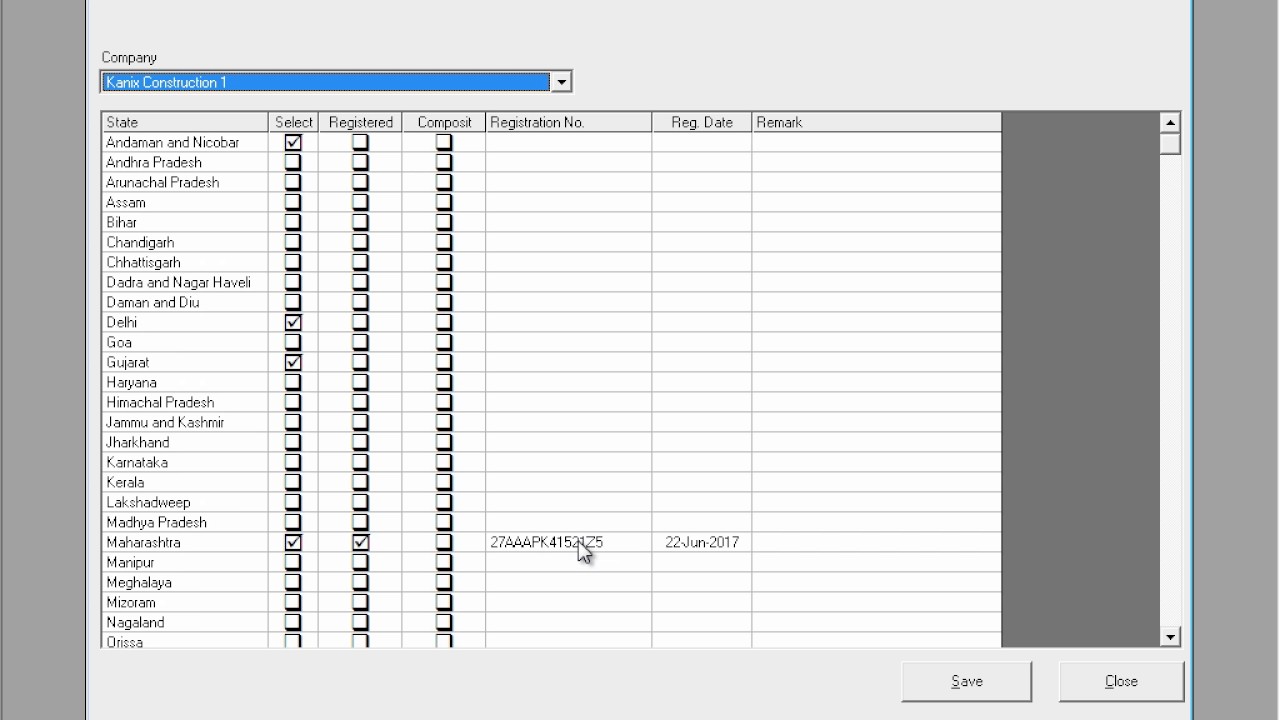Click the Registration No. column header

[x=569, y=122]
